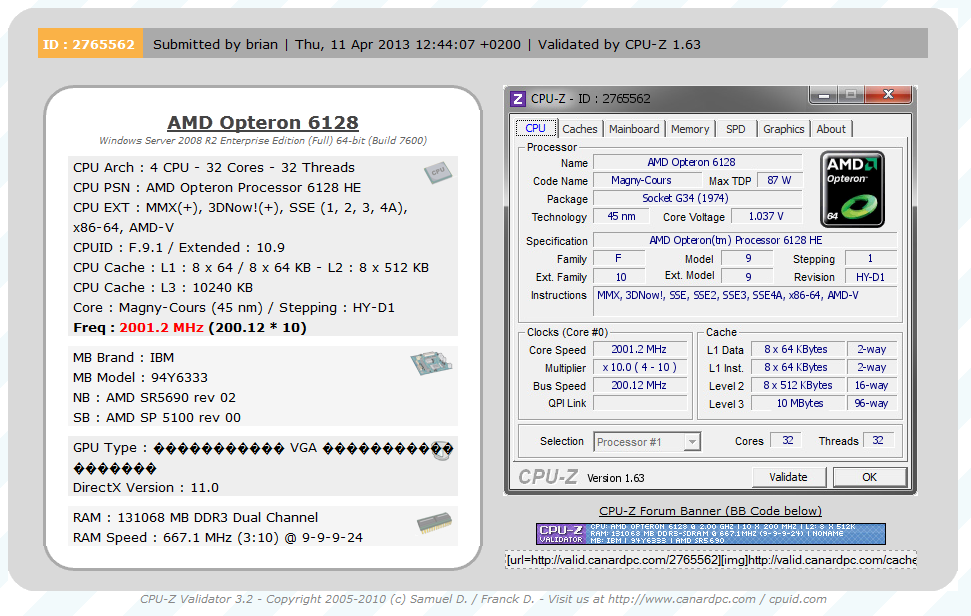The height and width of the screenshot is (616, 971).
Task: Click the DirectX Version : 11.0 line
Action: [x=146, y=487]
